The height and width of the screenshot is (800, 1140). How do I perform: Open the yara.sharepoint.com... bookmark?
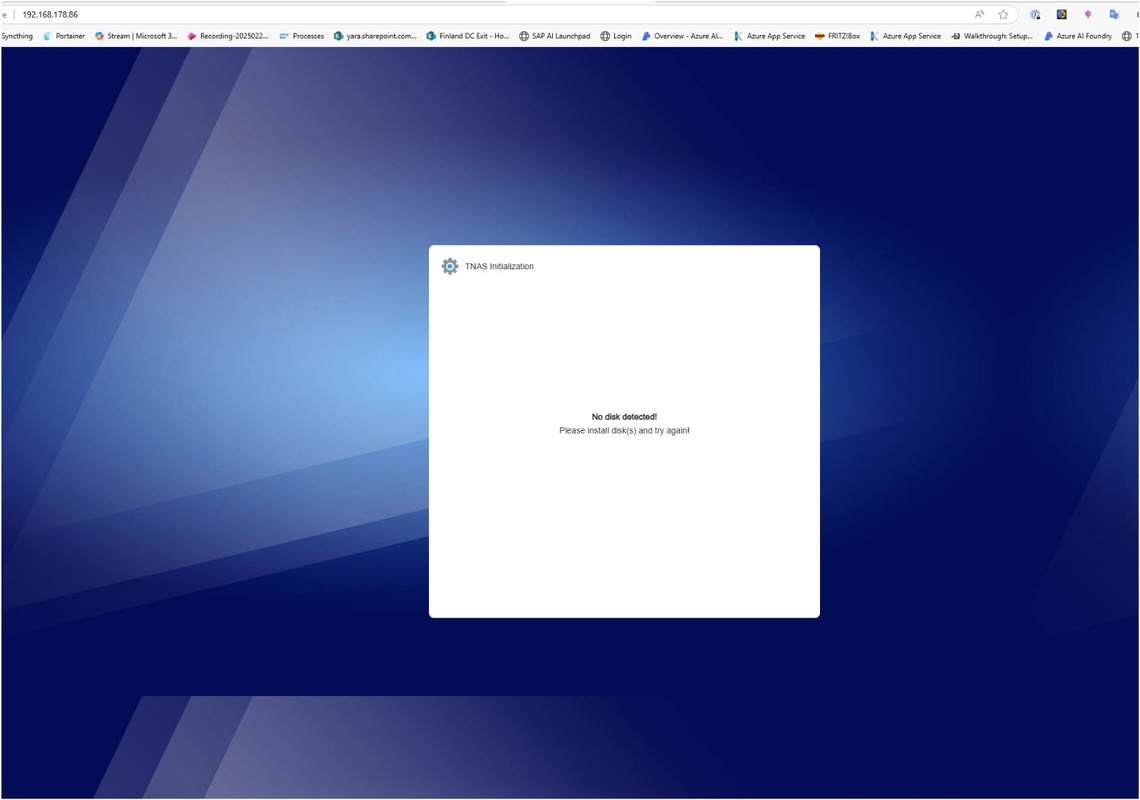tap(375, 36)
